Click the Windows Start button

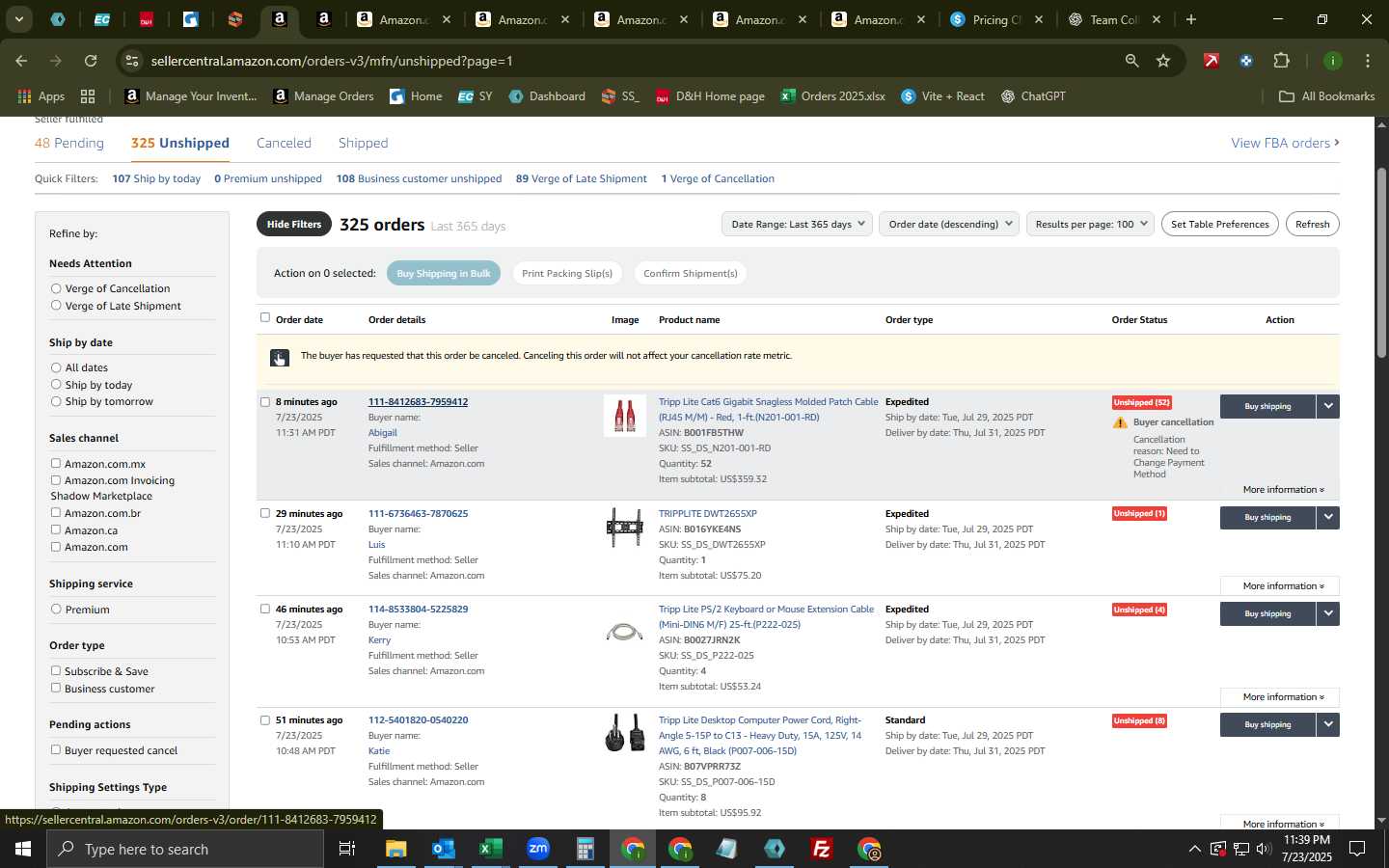point(23,849)
